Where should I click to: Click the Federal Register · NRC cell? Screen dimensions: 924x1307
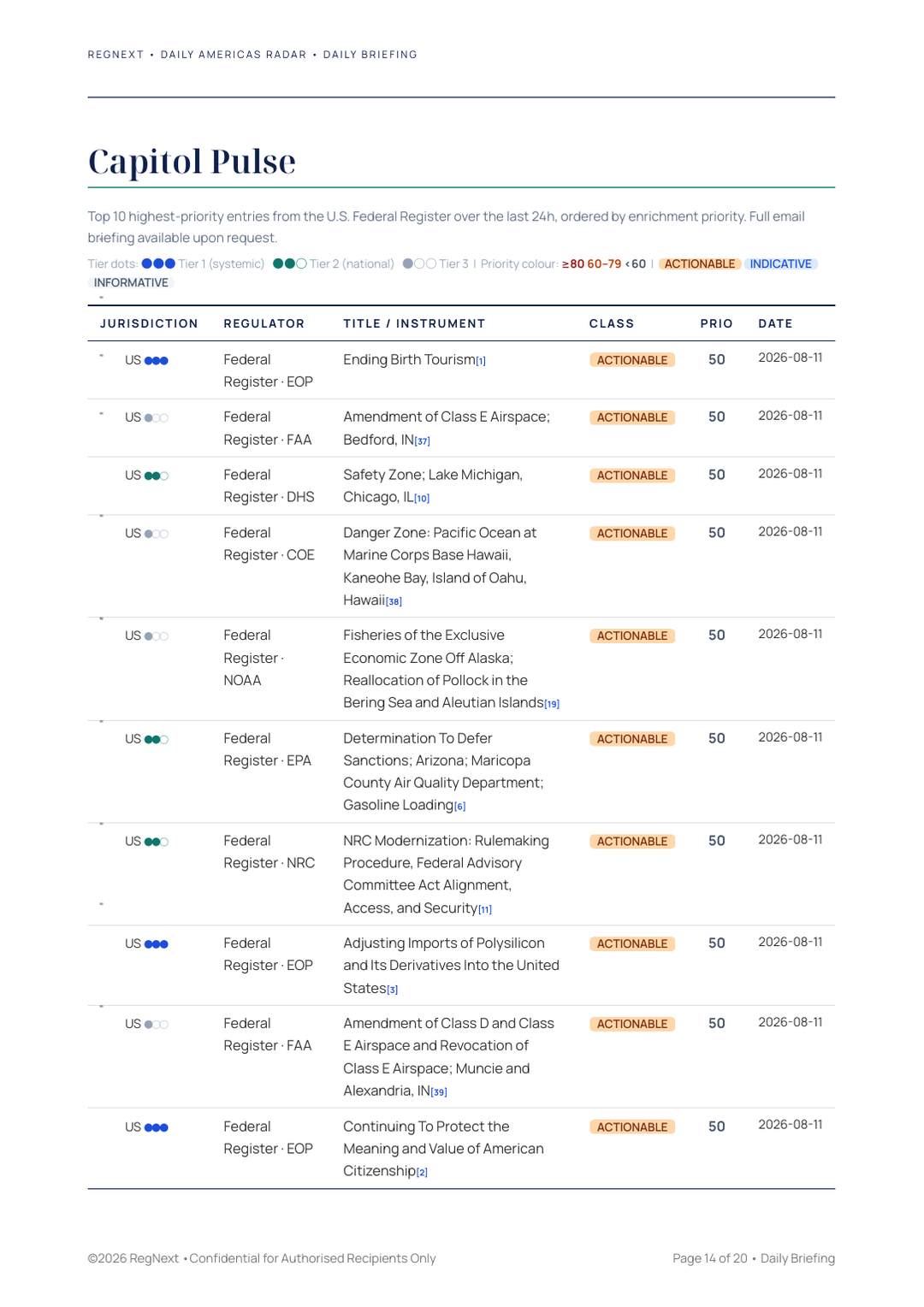tap(269, 853)
